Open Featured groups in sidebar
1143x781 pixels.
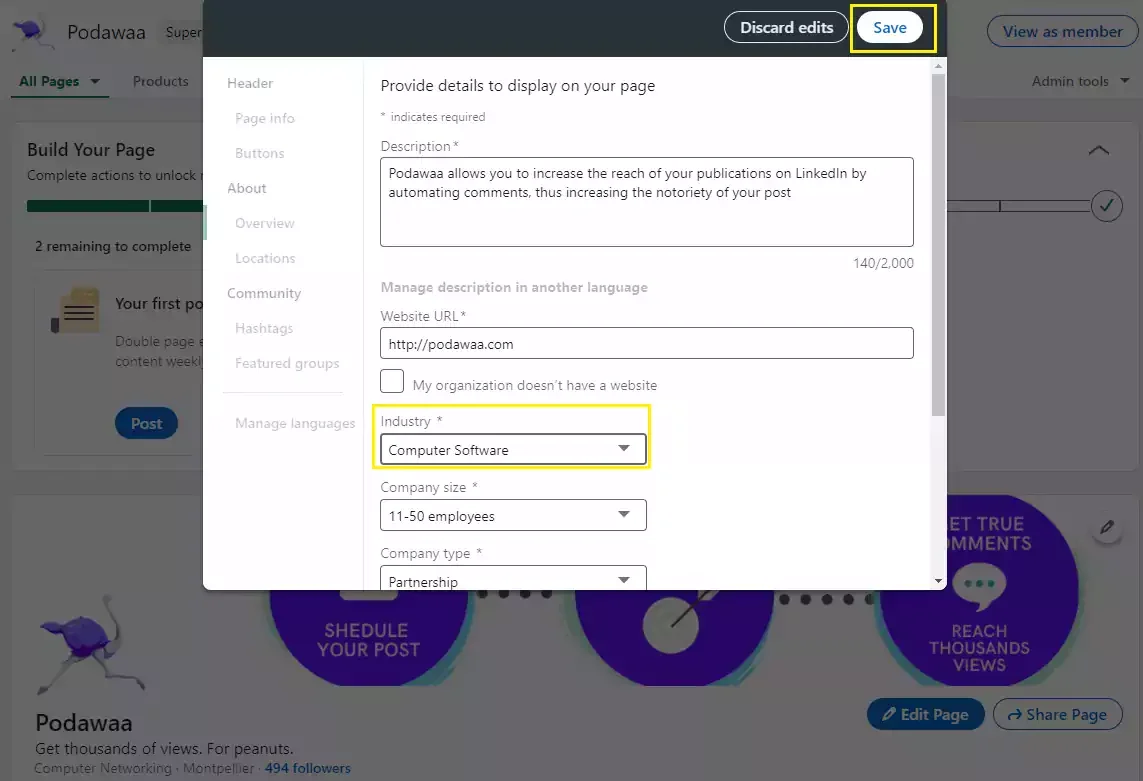287,363
